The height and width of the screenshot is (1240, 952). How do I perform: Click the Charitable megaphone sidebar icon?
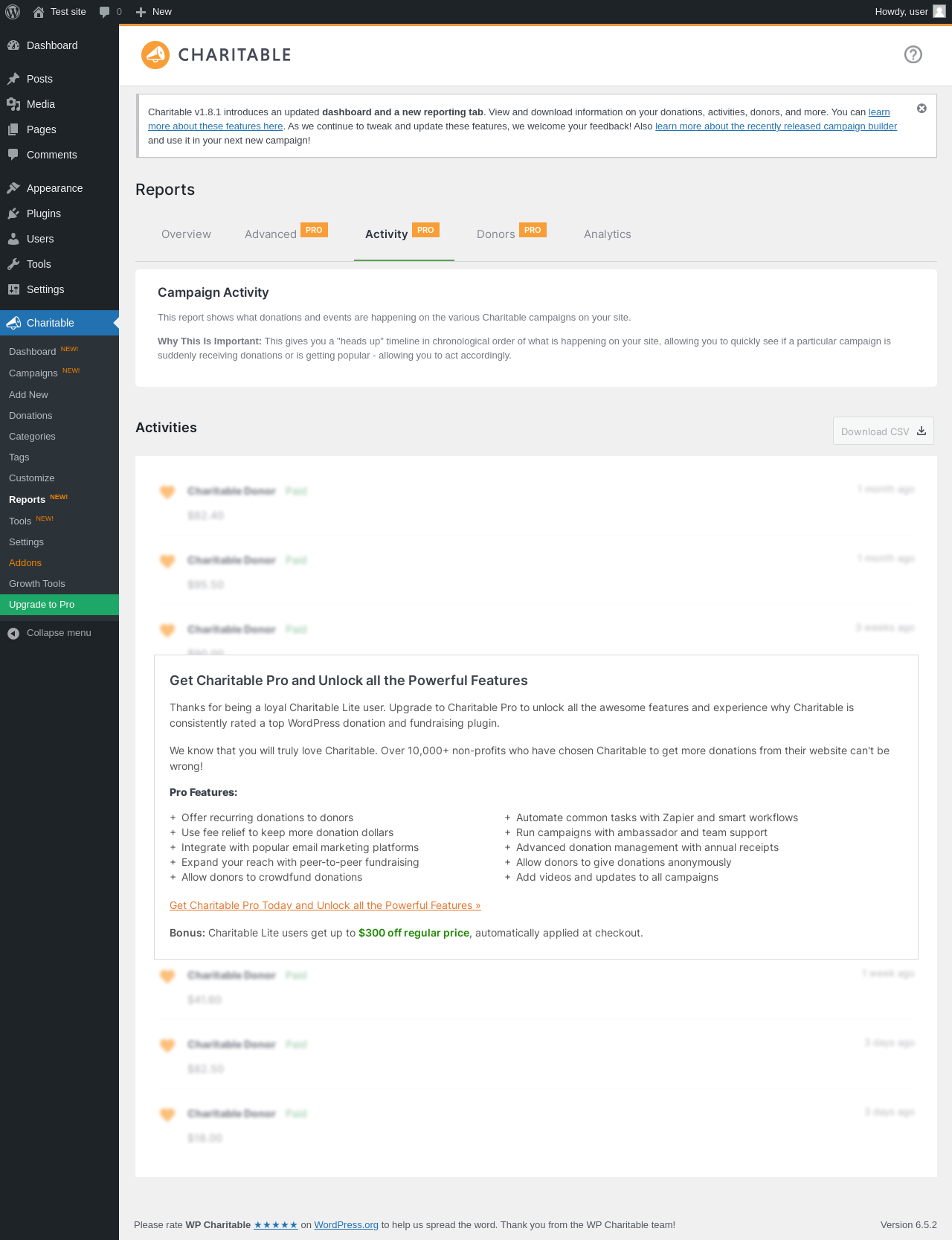click(x=13, y=323)
